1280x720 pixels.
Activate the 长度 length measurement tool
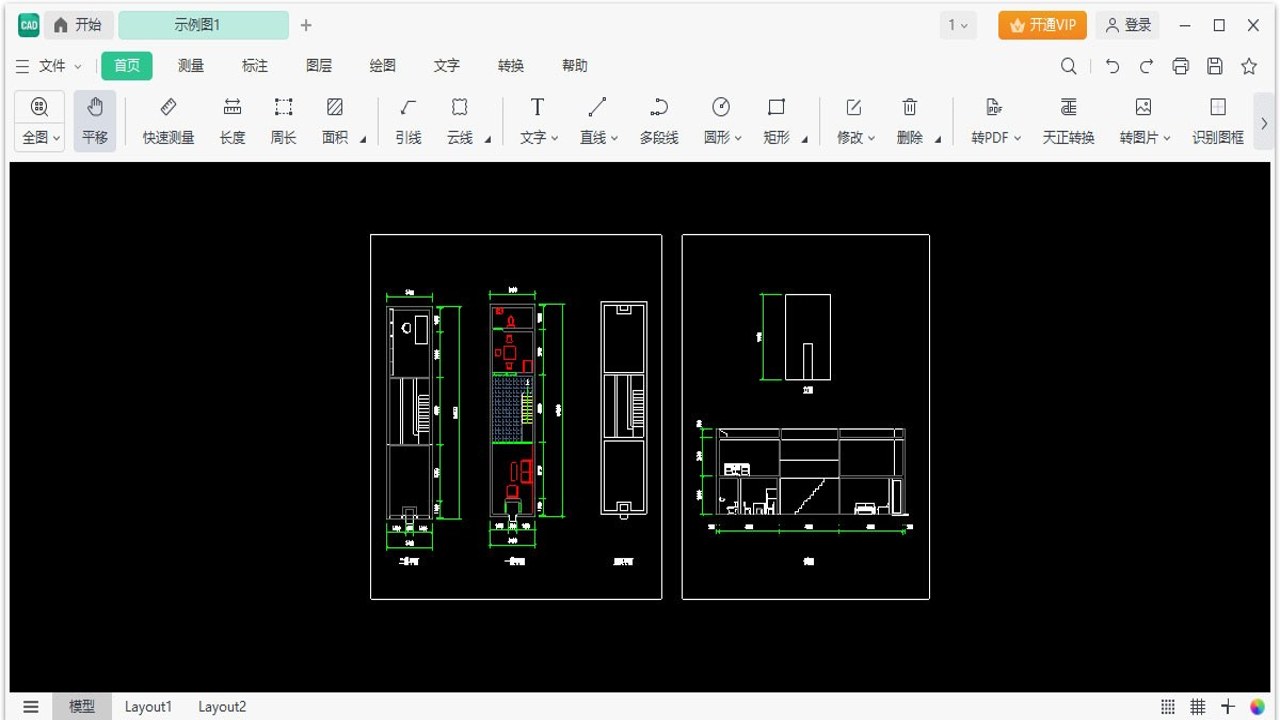[232, 121]
